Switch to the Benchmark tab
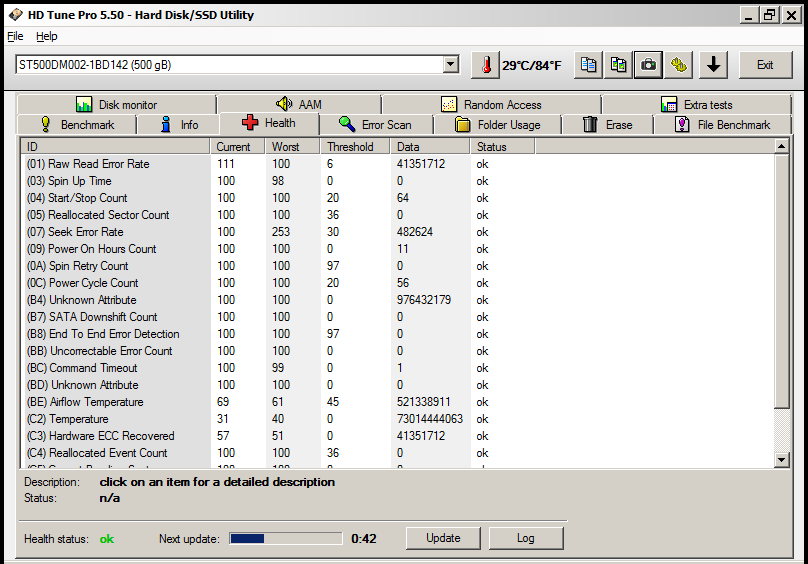The image size is (808, 564). [x=77, y=125]
